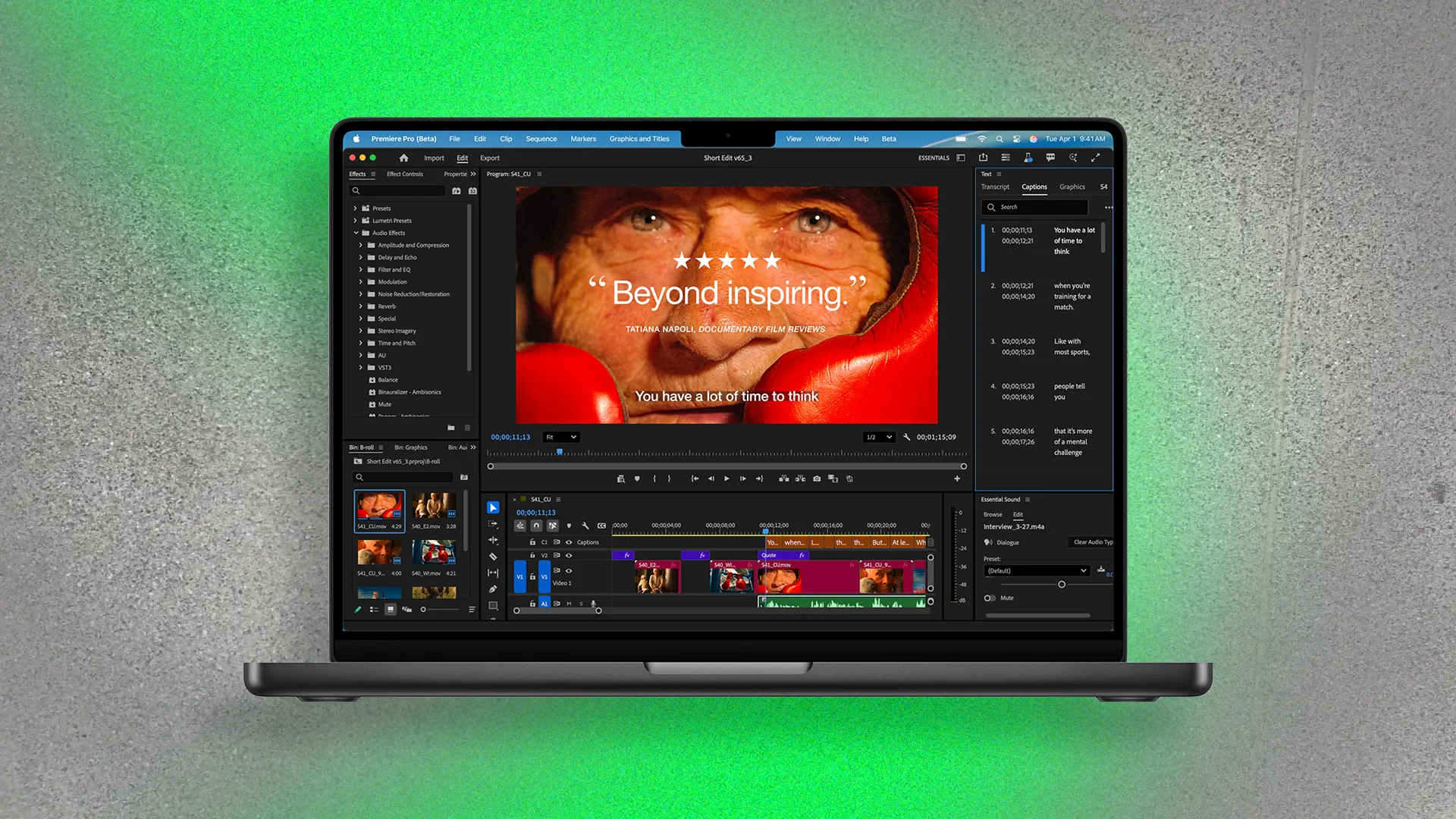1456x819 pixels.
Task: Open the Fit zoom dropdown in the Program monitor
Action: click(x=560, y=437)
